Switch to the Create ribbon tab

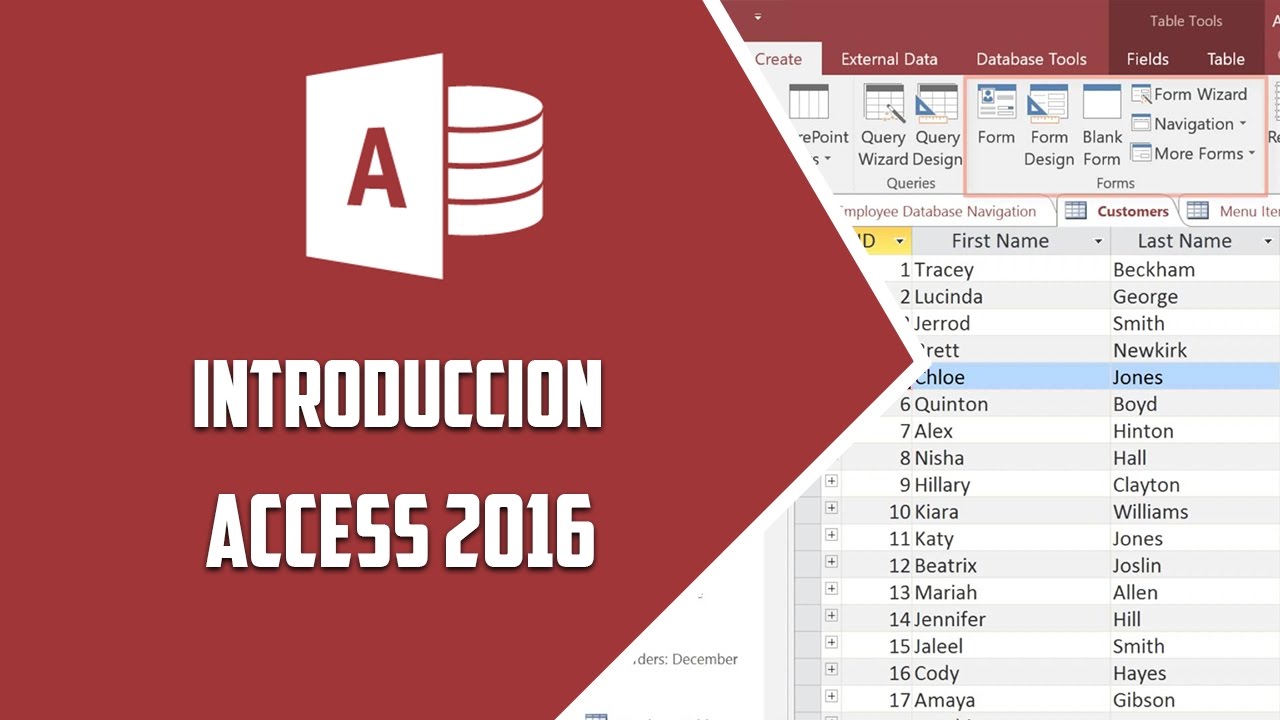779,59
